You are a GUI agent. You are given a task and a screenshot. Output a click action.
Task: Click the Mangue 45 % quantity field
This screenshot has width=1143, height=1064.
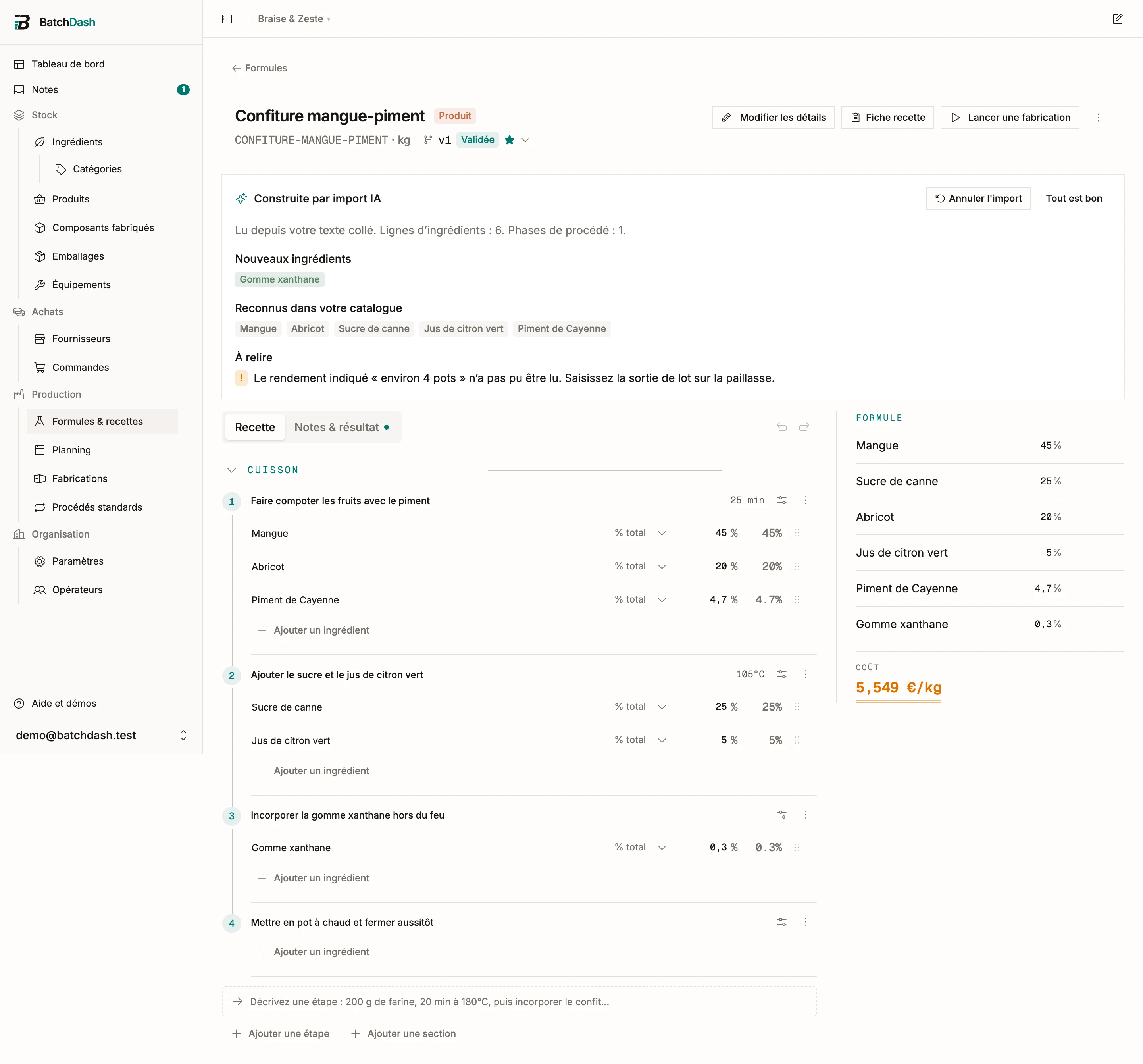725,533
